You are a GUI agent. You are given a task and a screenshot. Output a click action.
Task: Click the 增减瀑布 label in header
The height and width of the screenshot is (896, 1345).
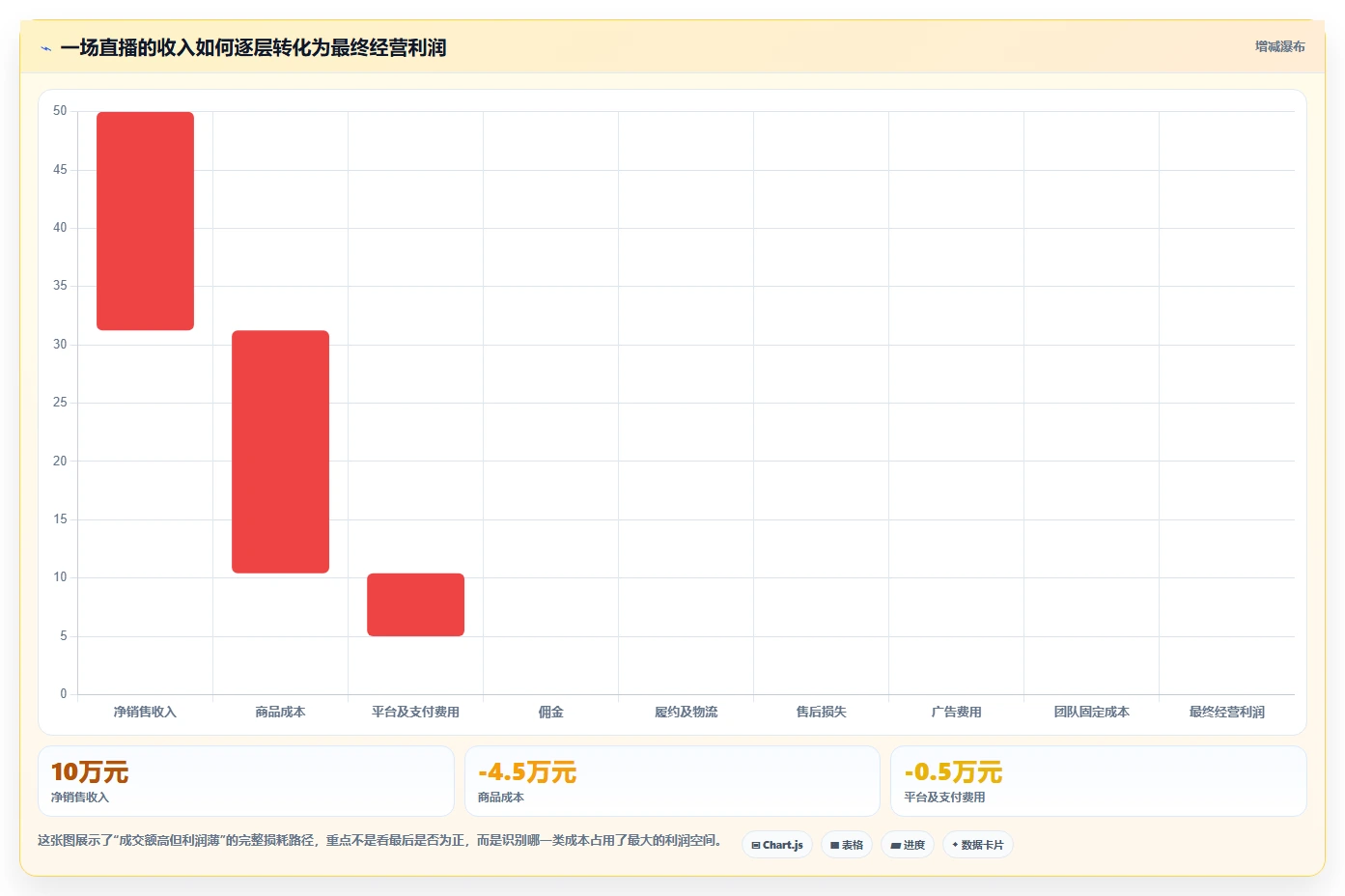click(x=1279, y=46)
